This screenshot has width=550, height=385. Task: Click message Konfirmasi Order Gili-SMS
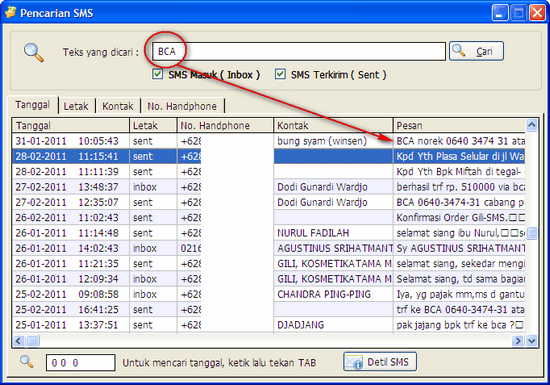point(460,218)
